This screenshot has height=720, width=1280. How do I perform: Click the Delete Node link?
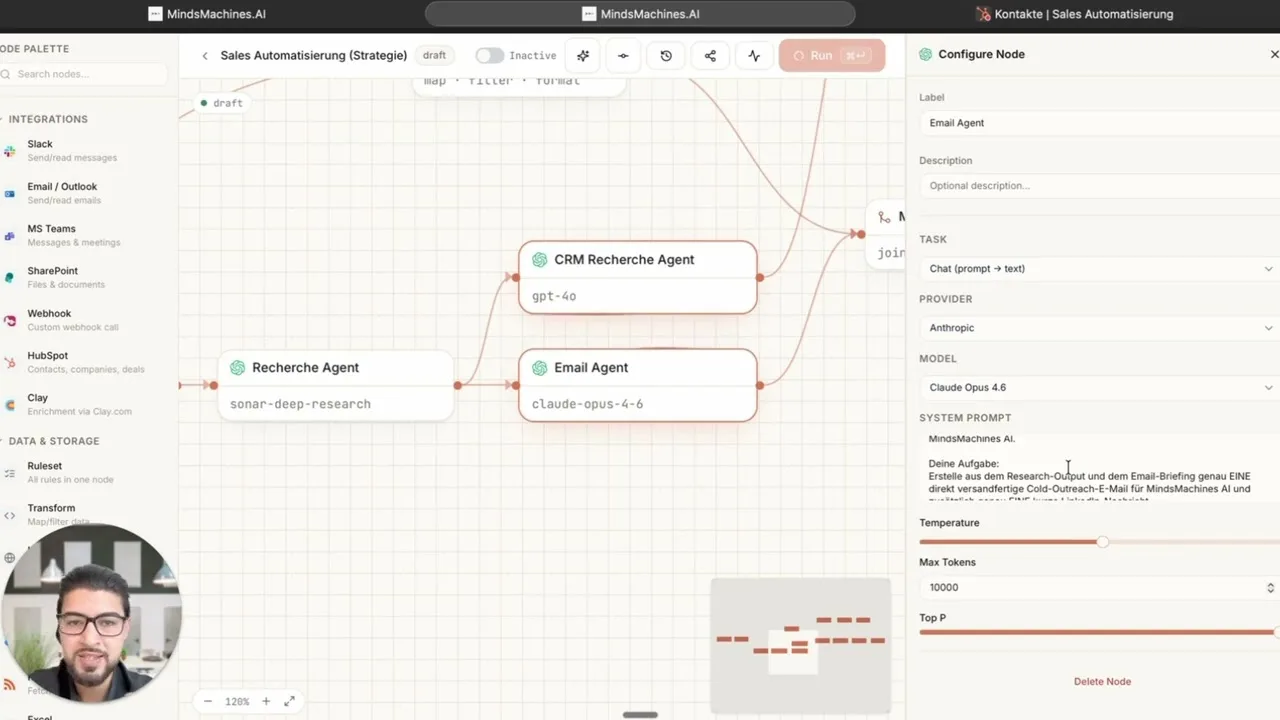coord(1102,682)
